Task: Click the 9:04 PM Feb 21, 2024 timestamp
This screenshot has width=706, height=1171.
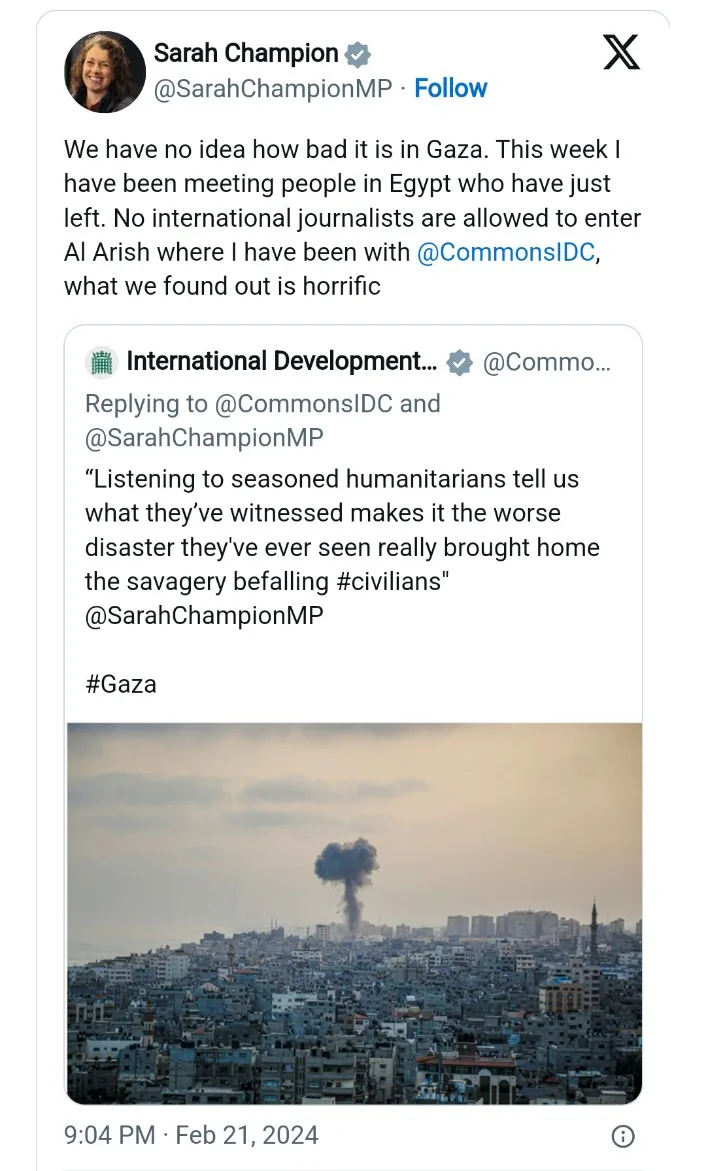Action: pos(191,1135)
